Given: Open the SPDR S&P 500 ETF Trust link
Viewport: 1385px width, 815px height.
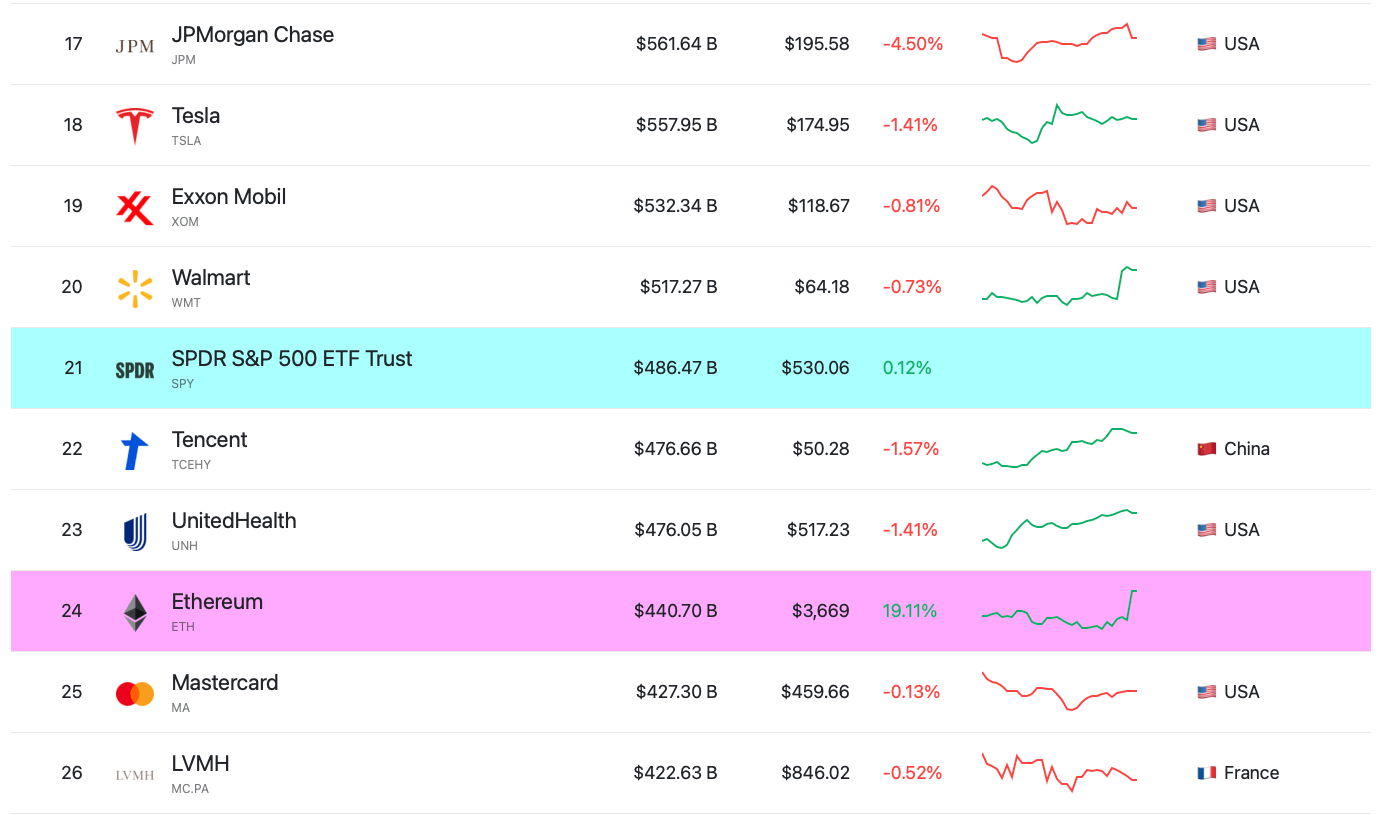Looking at the screenshot, I should (x=291, y=359).
